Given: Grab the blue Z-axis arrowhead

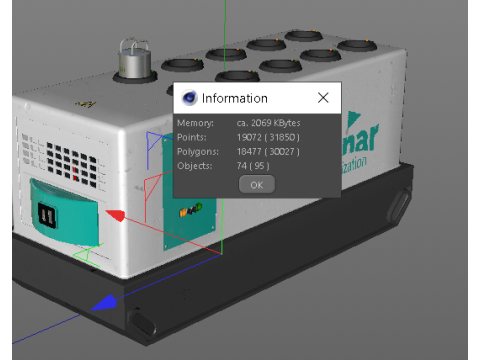Looking at the screenshot, I should pyautogui.click(x=104, y=303).
